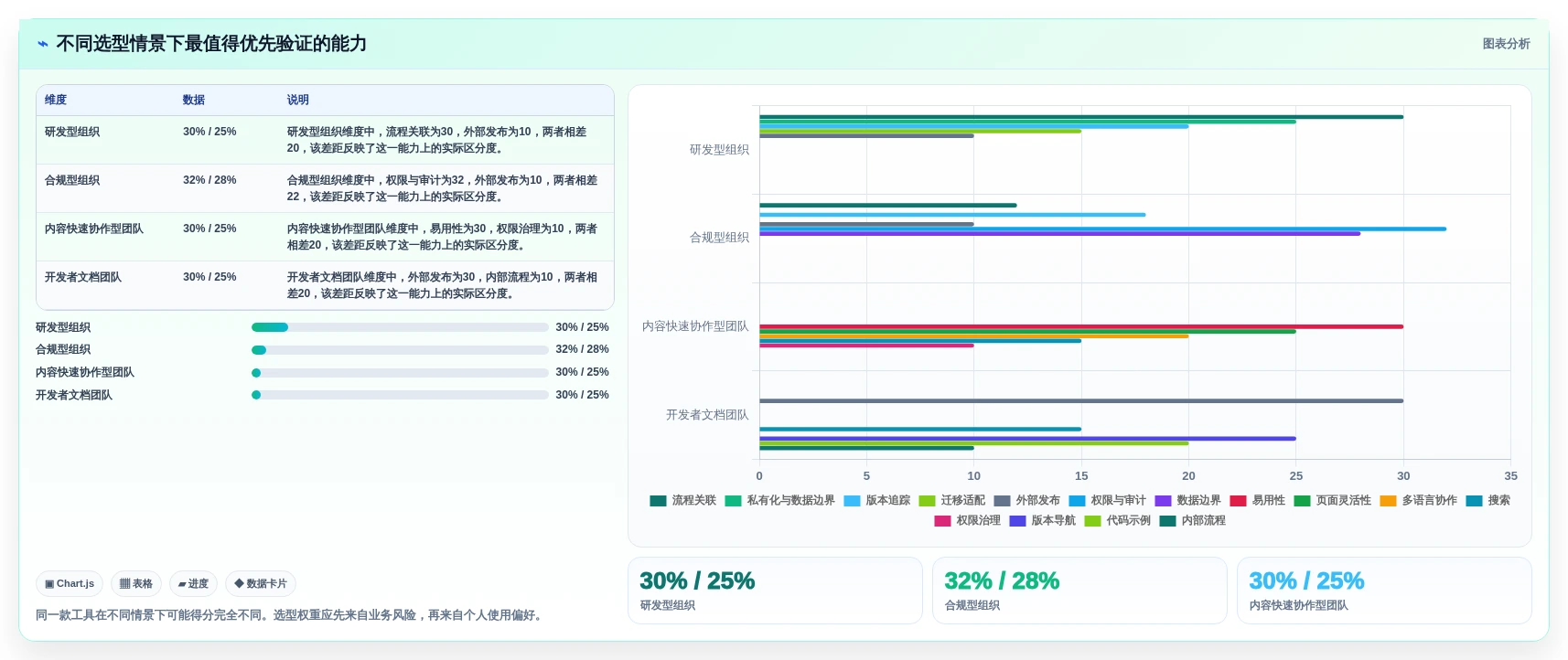Click the blue 权限与审计 bar reaching 32
The height and width of the screenshot is (660, 1568).
click(x=1102, y=229)
